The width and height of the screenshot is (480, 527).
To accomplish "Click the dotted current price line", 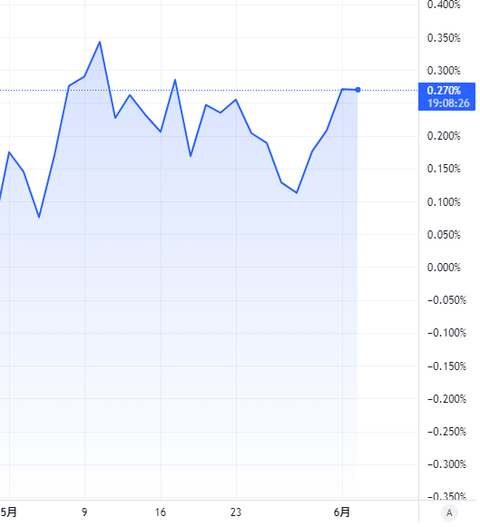I will [x=208, y=90].
